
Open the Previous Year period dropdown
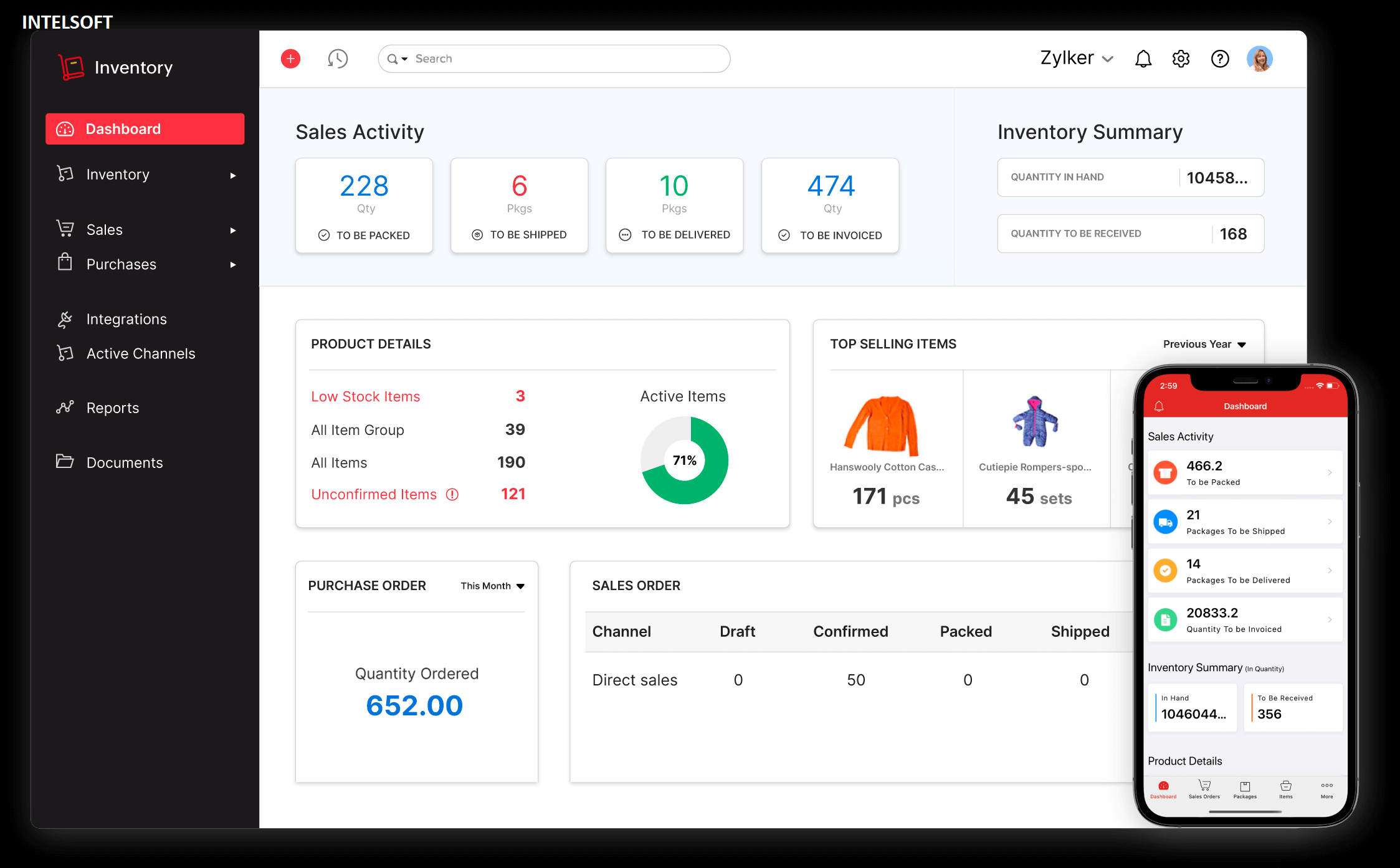click(1204, 344)
